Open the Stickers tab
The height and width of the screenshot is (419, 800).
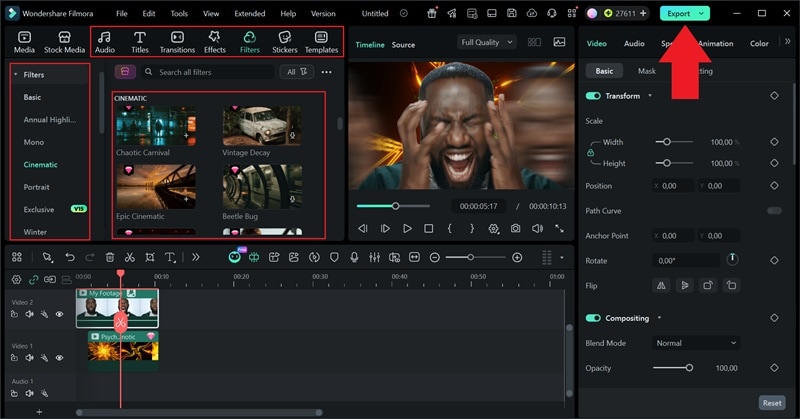click(285, 42)
